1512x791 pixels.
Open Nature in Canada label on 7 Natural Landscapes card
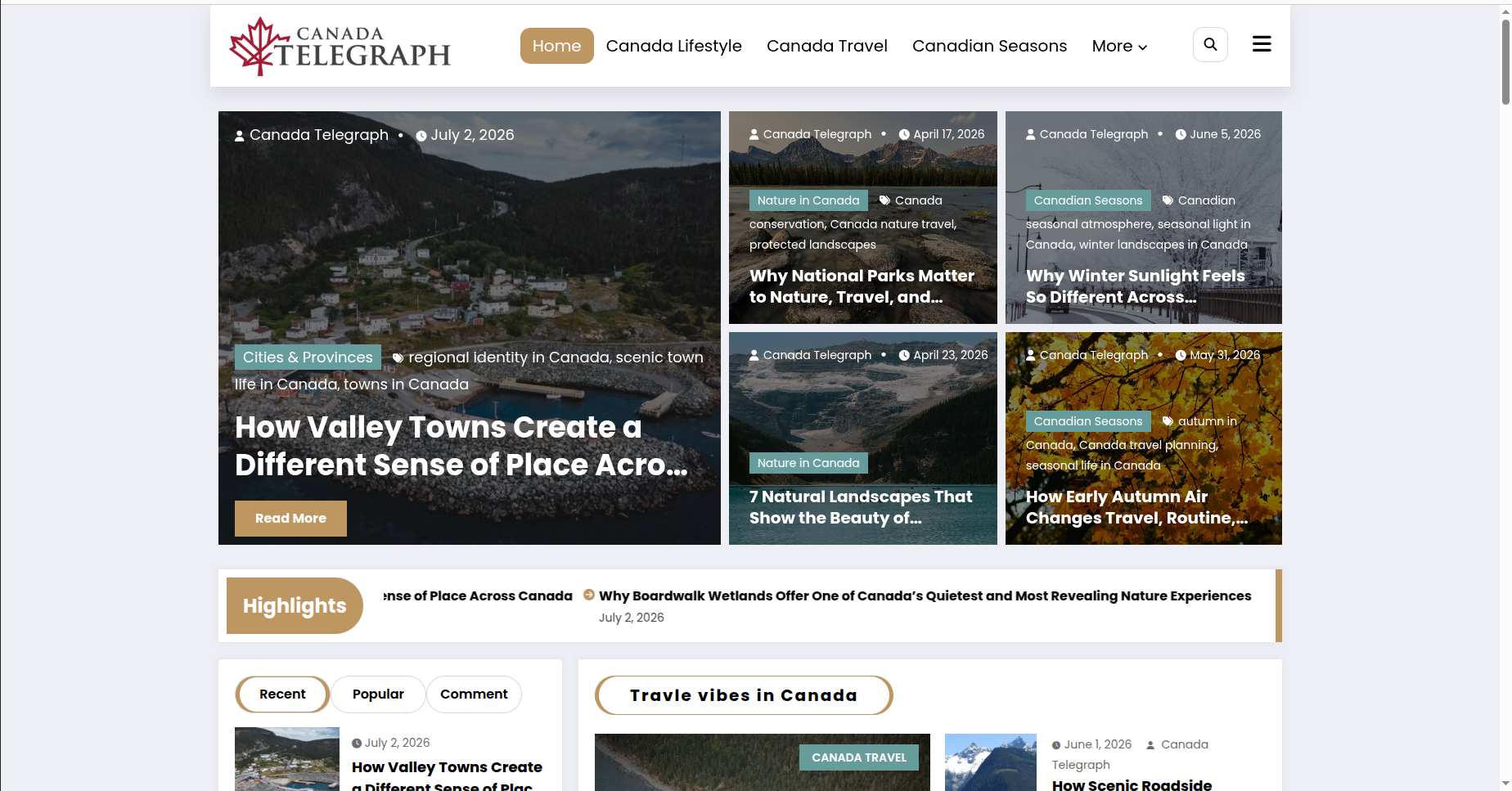tap(808, 463)
